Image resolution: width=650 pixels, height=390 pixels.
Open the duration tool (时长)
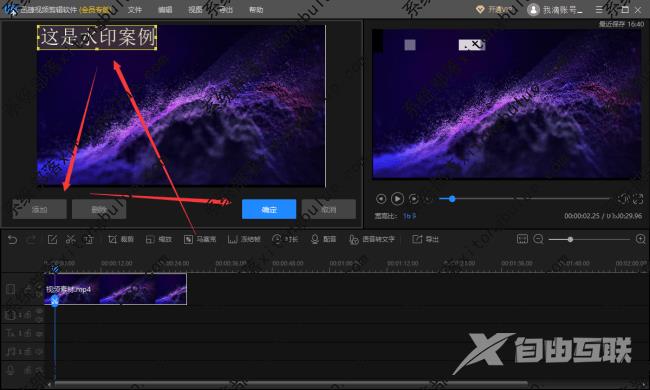tap(285, 240)
